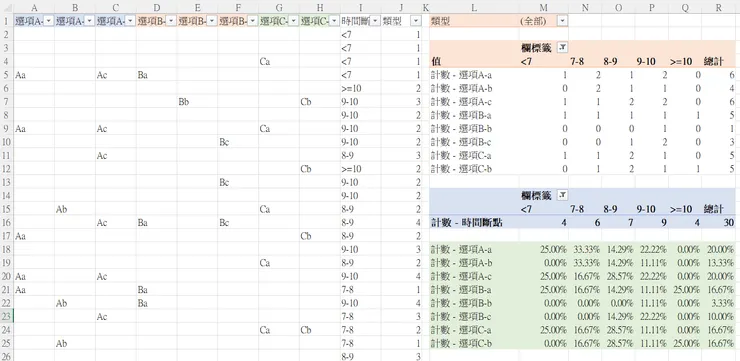
Task: Open the filter arrow in column G header
Action: pos(294,21)
